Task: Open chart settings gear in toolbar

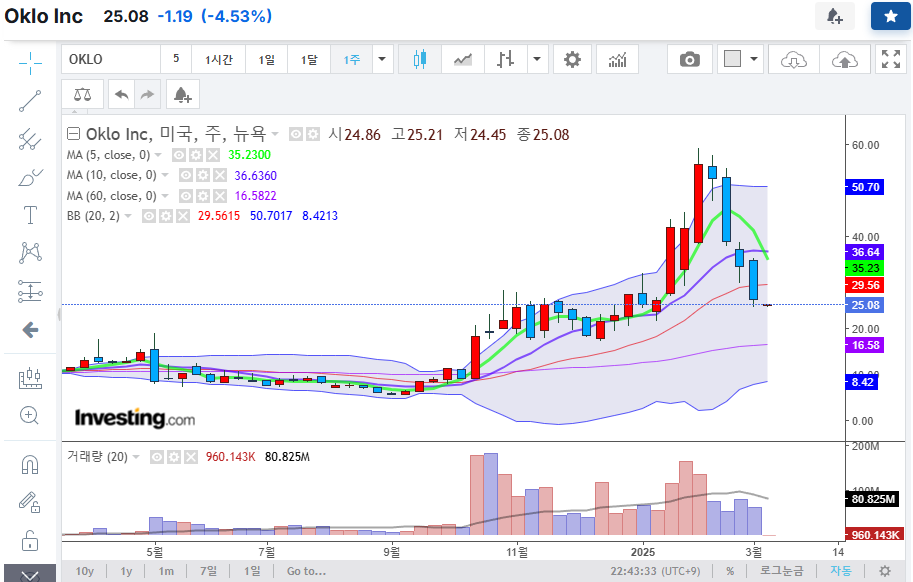Action: (572, 59)
